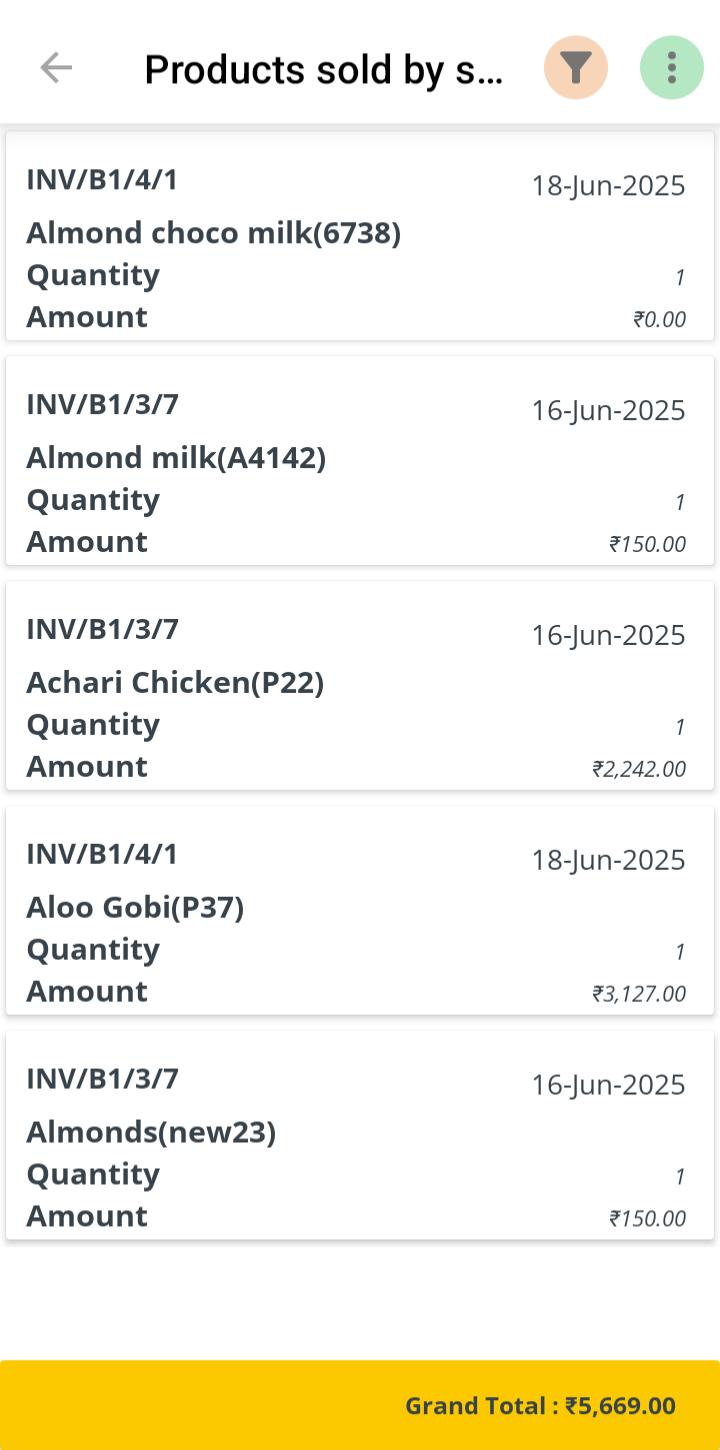Tap invoice number above Achari Chicken
The height and width of the screenshot is (1450, 720).
pyautogui.click(x=102, y=630)
